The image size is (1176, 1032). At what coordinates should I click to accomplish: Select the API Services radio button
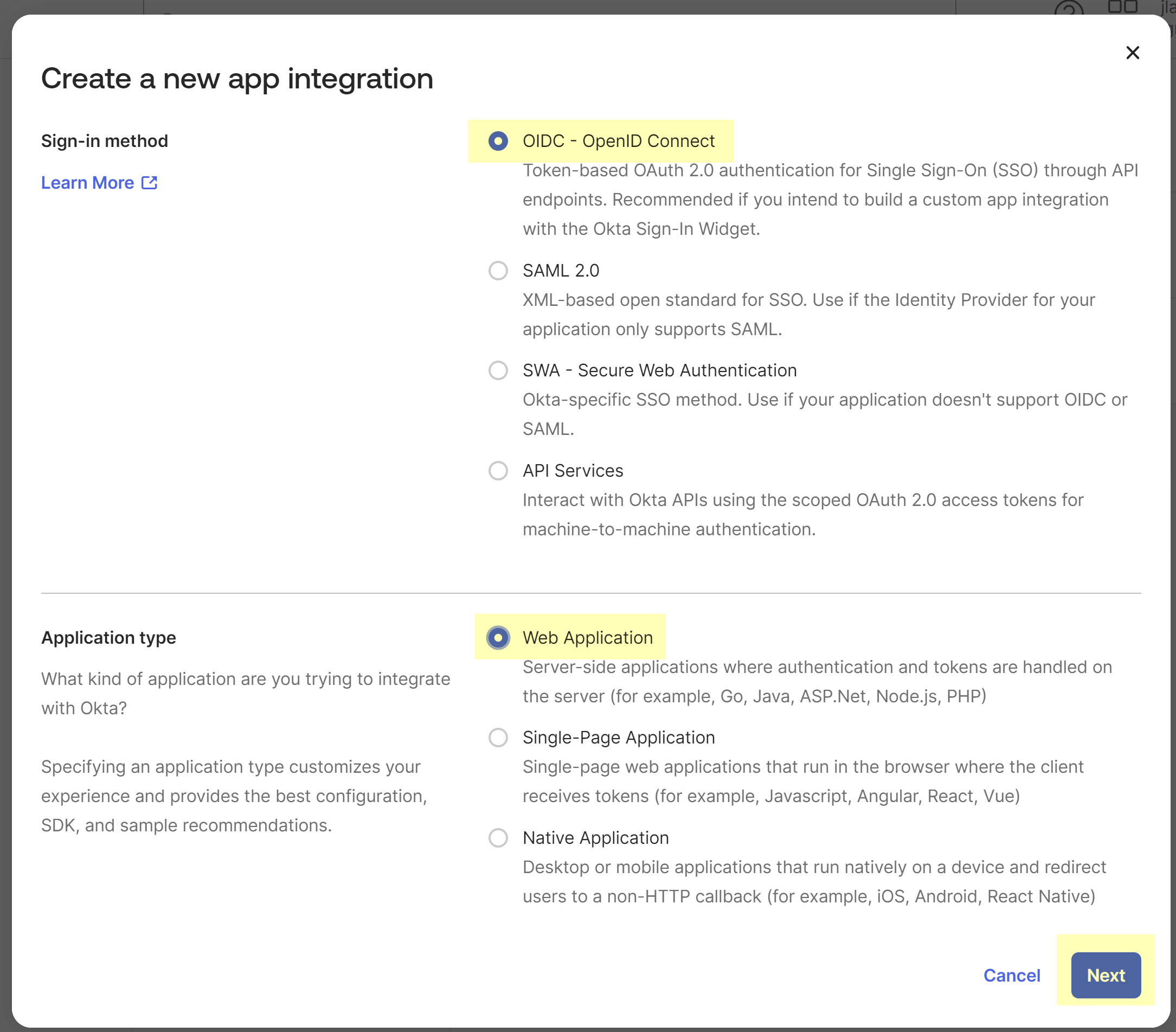pos(498,471)
